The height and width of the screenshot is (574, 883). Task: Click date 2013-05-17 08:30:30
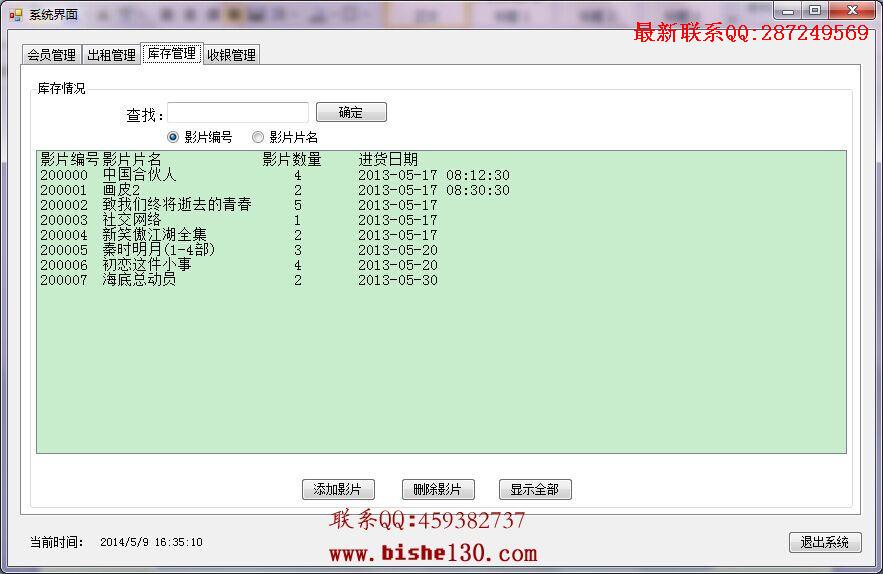coord(434,190)
